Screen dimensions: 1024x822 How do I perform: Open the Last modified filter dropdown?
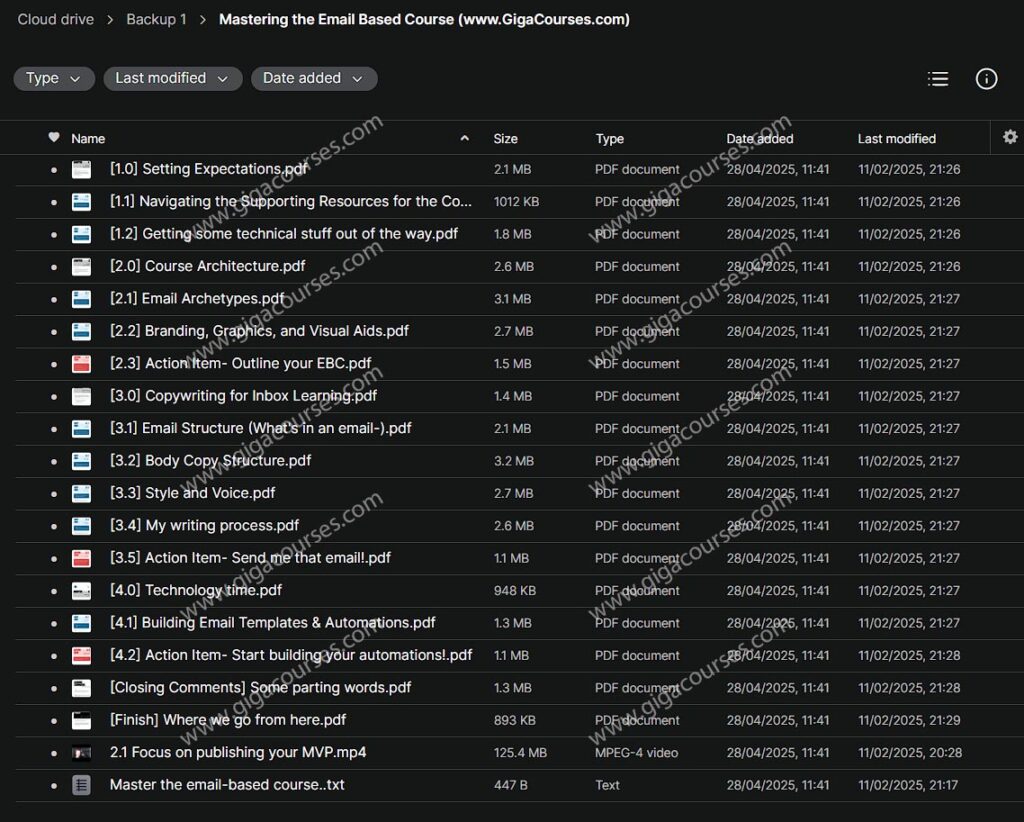[172, 78]
